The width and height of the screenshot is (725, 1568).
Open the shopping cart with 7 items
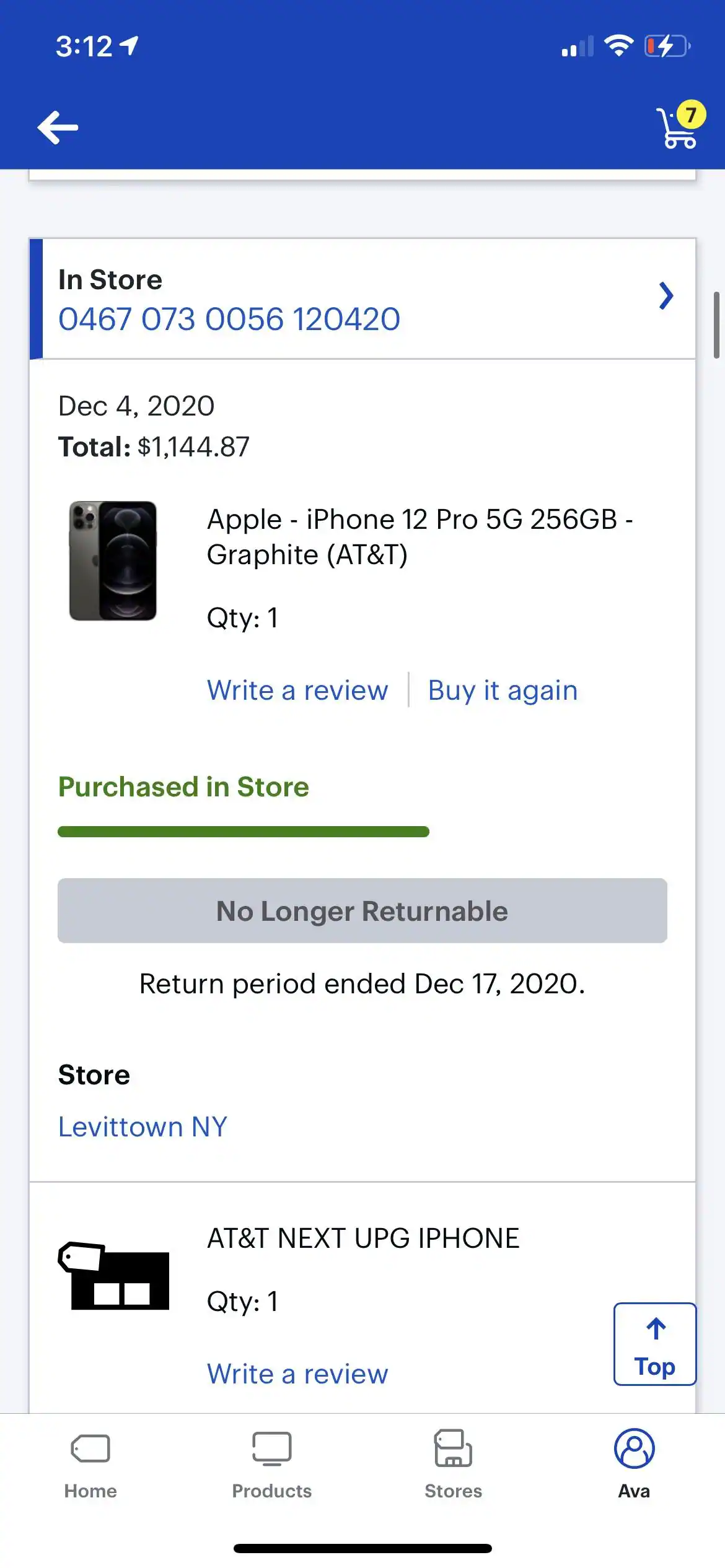point(675,128)
